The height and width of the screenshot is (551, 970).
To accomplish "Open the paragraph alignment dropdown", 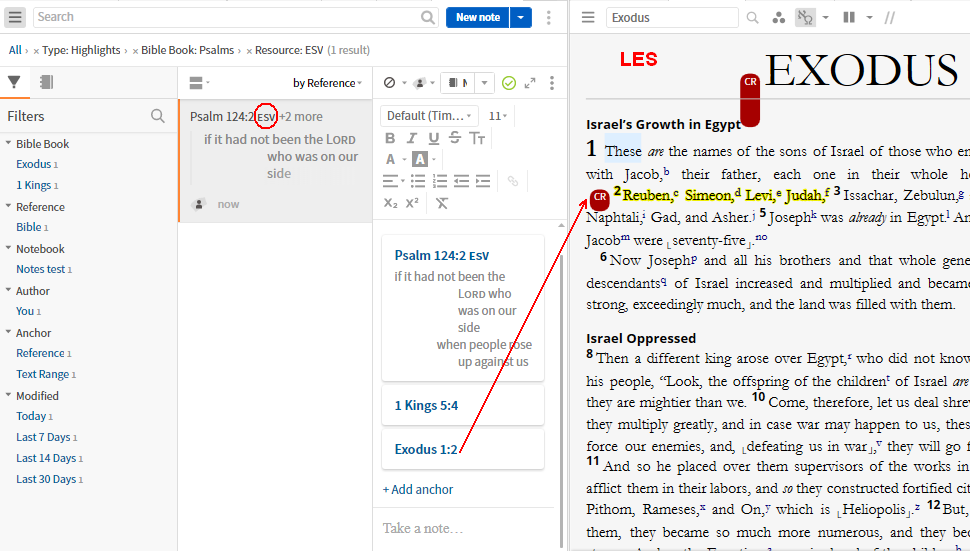I will point(393,181).
